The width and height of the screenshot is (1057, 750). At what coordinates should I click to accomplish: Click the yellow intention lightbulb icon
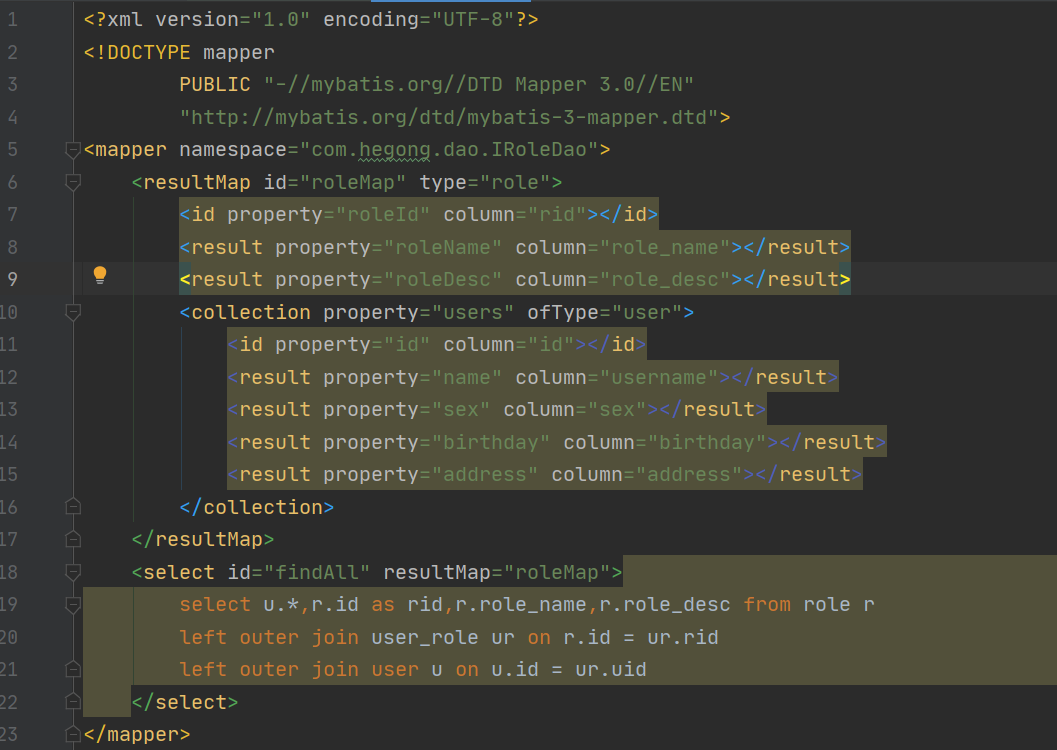click(100, 274)
